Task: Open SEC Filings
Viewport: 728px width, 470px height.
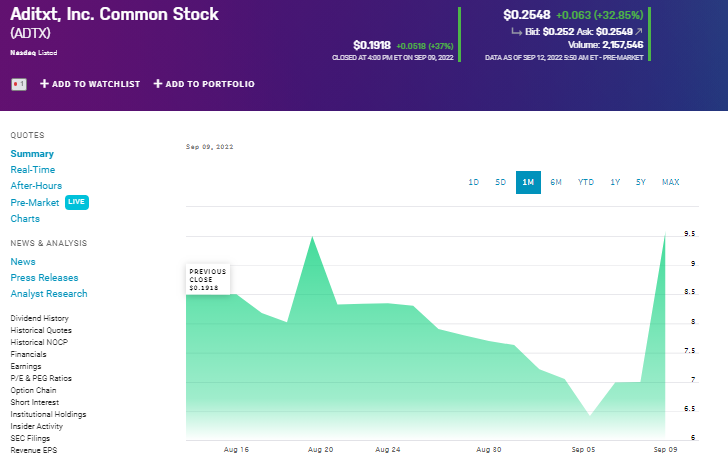Action: 30,438
